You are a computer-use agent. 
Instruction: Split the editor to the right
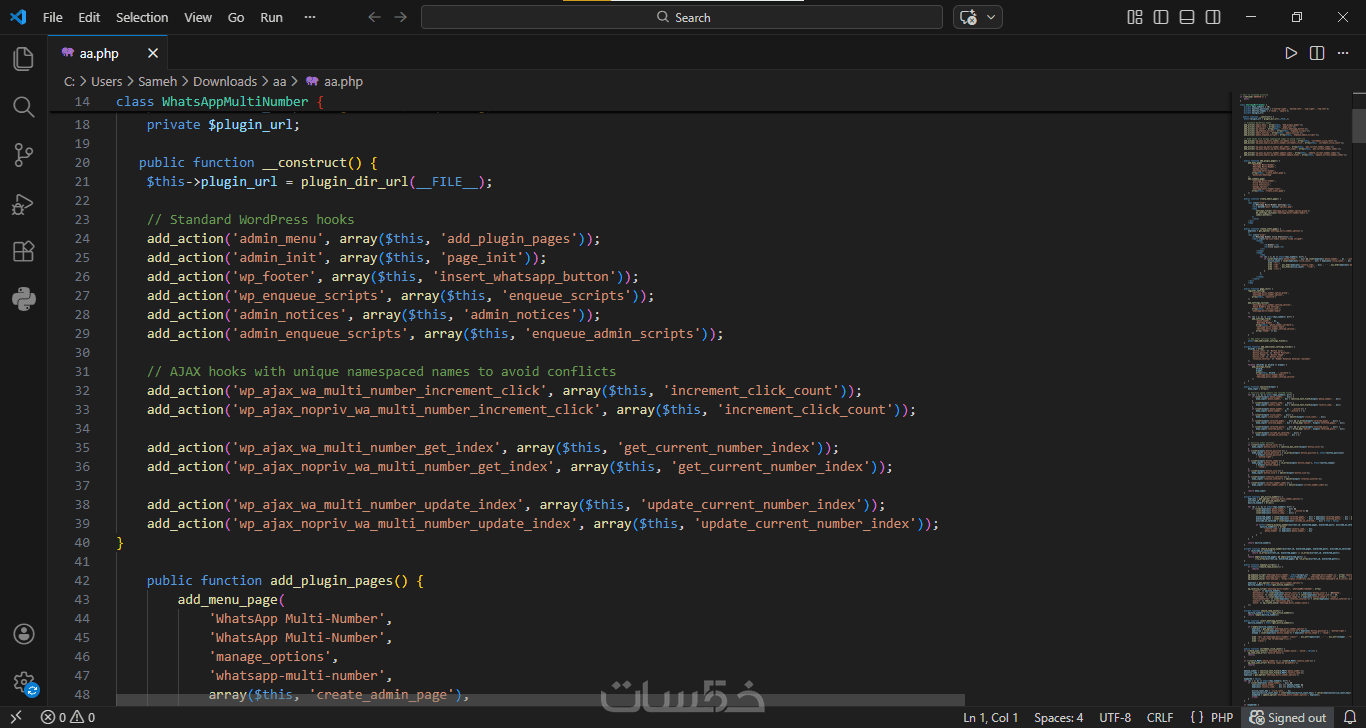point(1317,53)
